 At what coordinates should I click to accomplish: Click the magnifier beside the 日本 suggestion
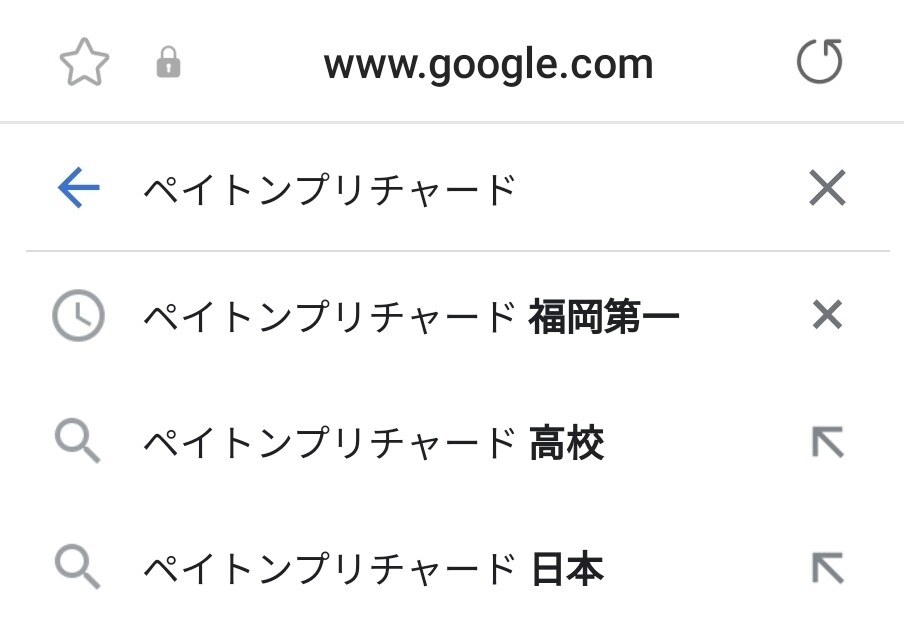coord(78,568)
